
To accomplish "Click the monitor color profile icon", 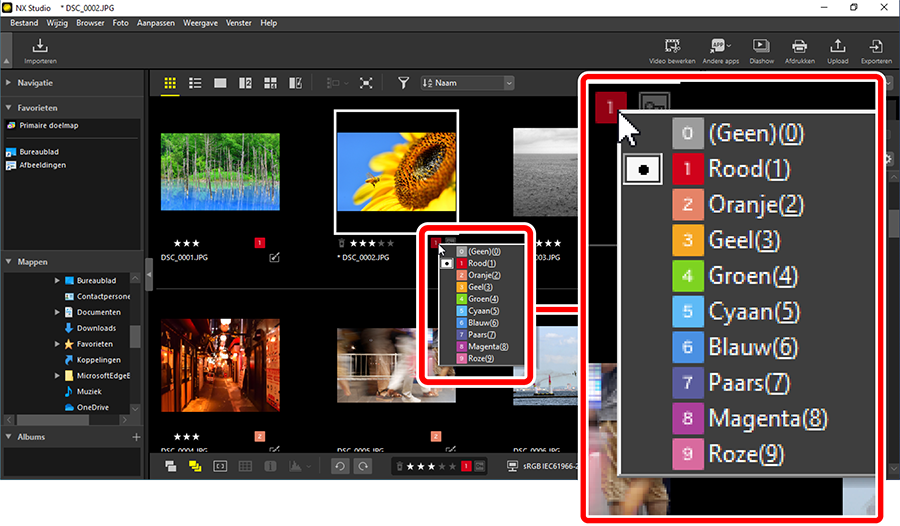I will [513, 466].
